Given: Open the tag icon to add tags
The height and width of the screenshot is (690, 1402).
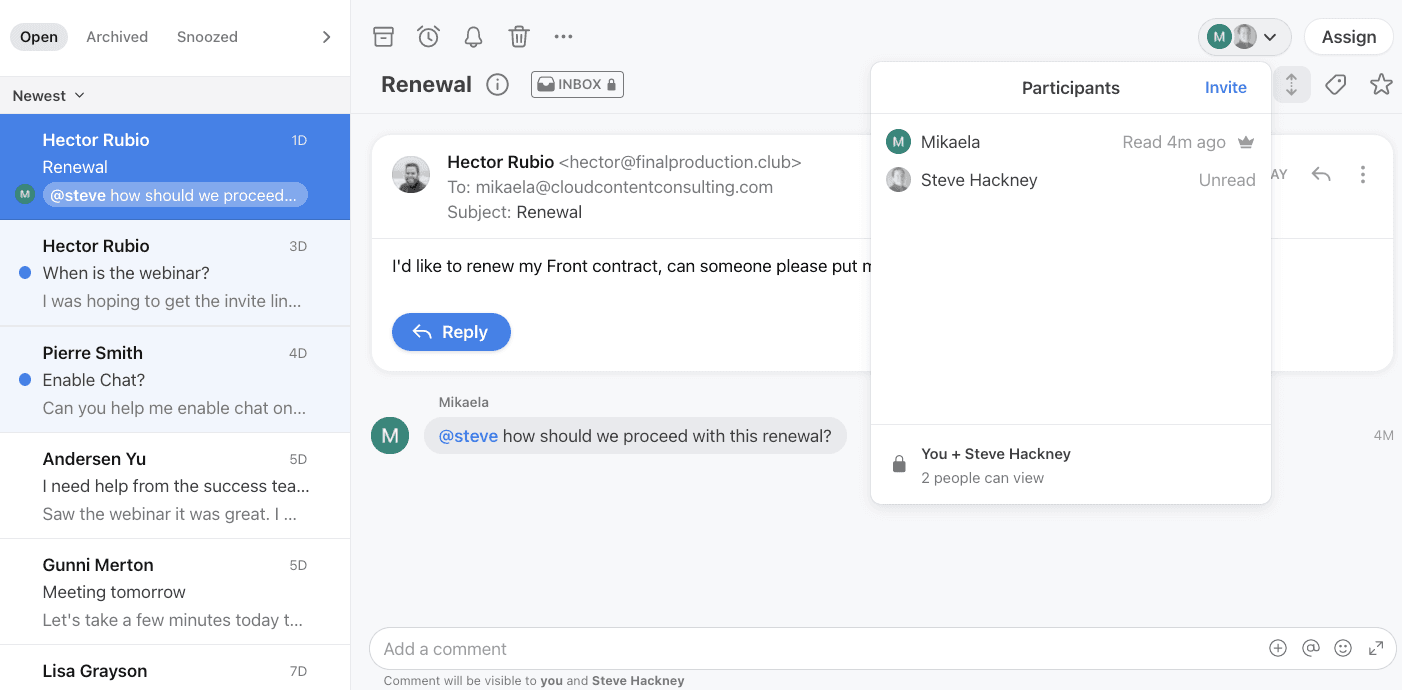Looking at the screenshot, I should point(1335,85).
